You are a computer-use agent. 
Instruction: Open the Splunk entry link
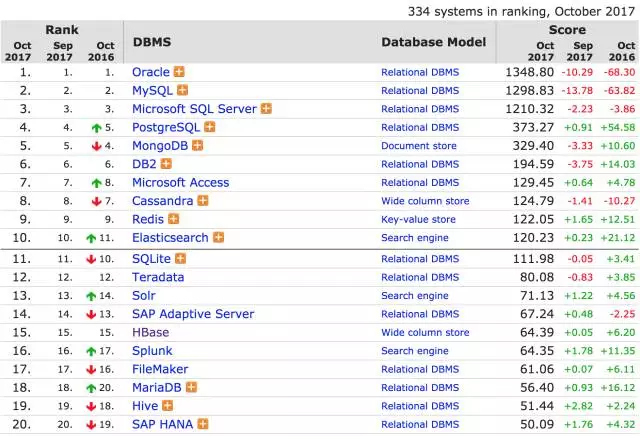[x=152, y=351]
